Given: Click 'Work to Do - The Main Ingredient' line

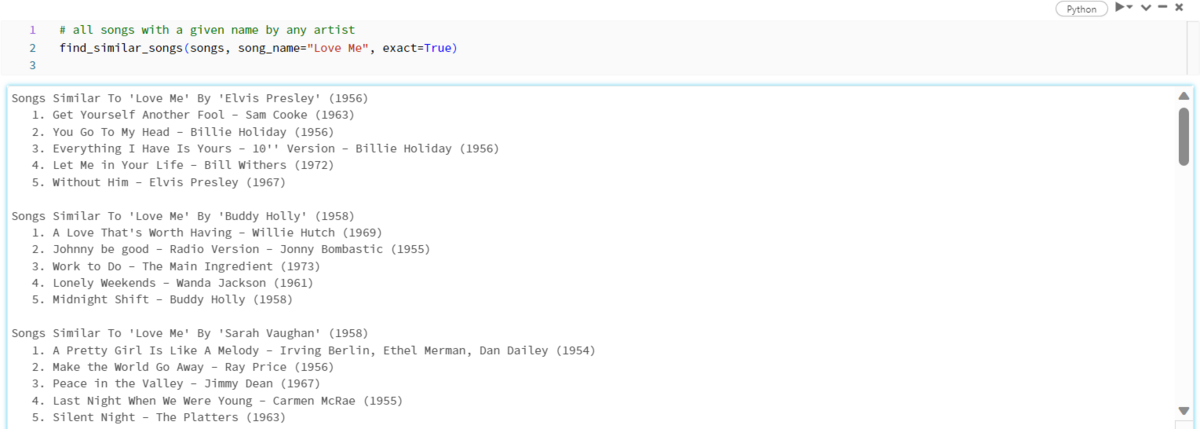Looking at the screenshot, I should tap(175, 266).
